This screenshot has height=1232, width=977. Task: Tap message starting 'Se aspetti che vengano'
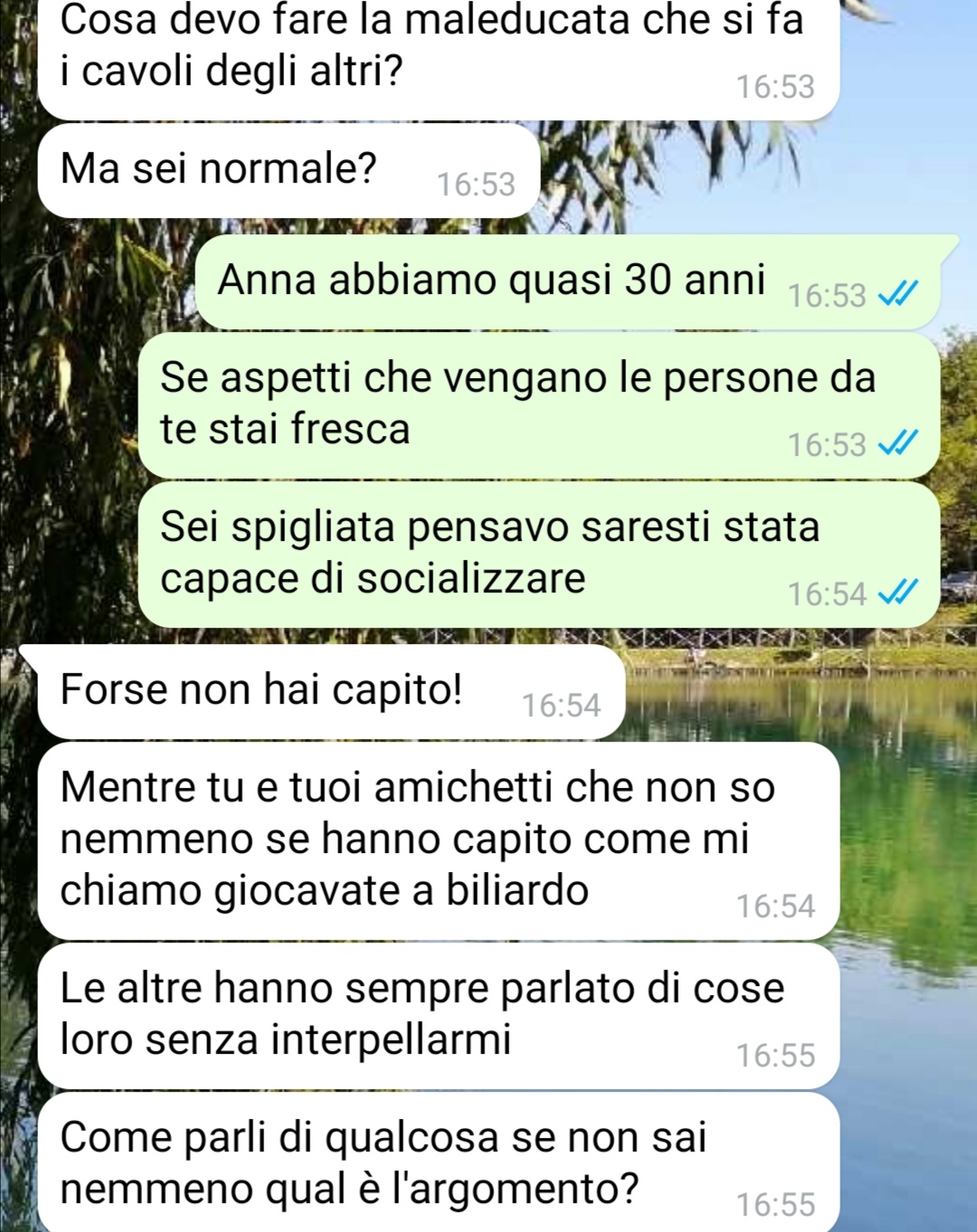[x=539, y=404]
